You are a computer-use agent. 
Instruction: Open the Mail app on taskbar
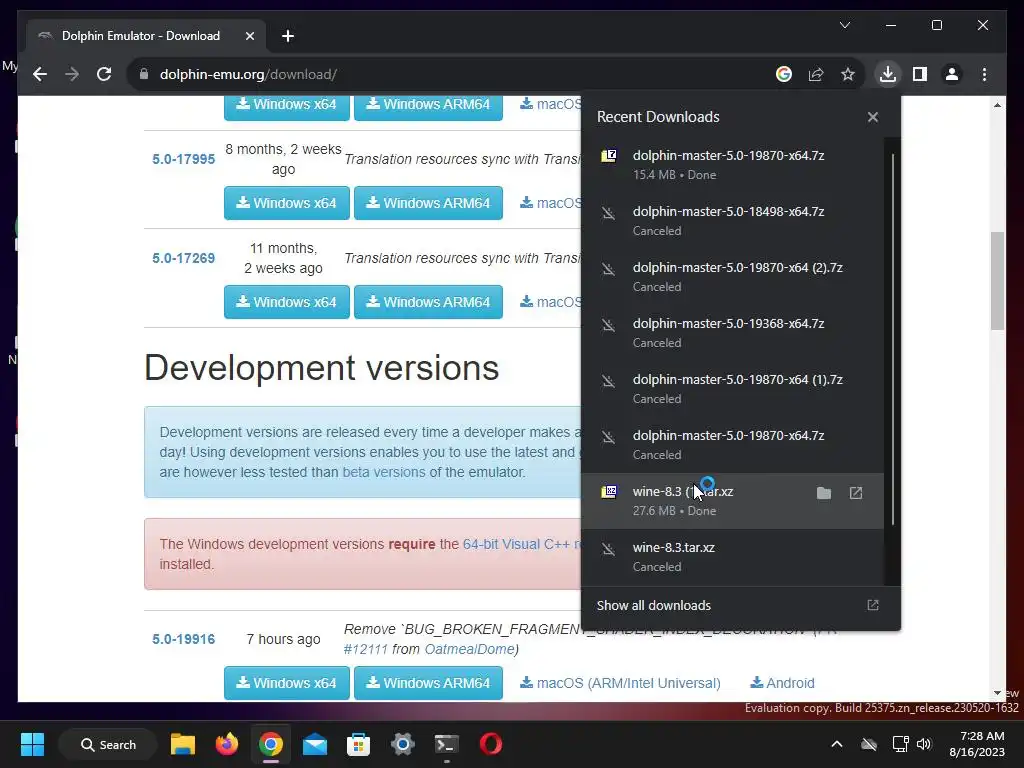coord(315,744)
